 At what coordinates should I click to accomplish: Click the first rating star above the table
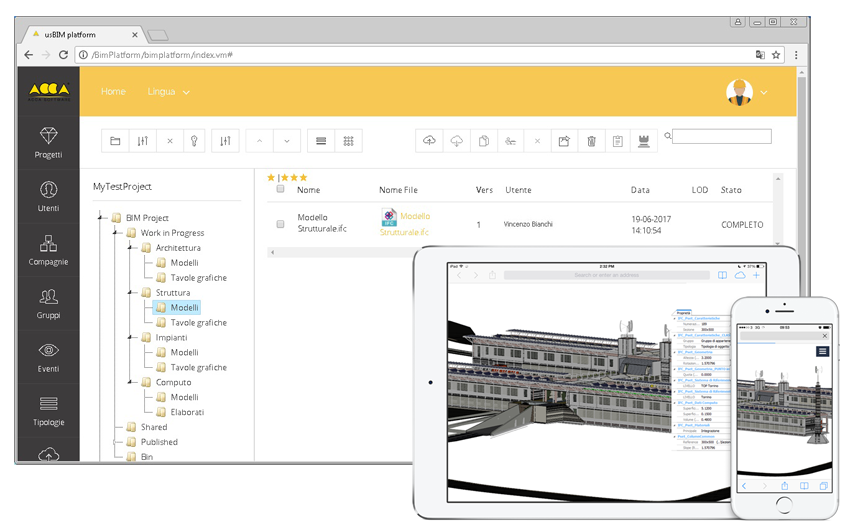tap(271, 177)
